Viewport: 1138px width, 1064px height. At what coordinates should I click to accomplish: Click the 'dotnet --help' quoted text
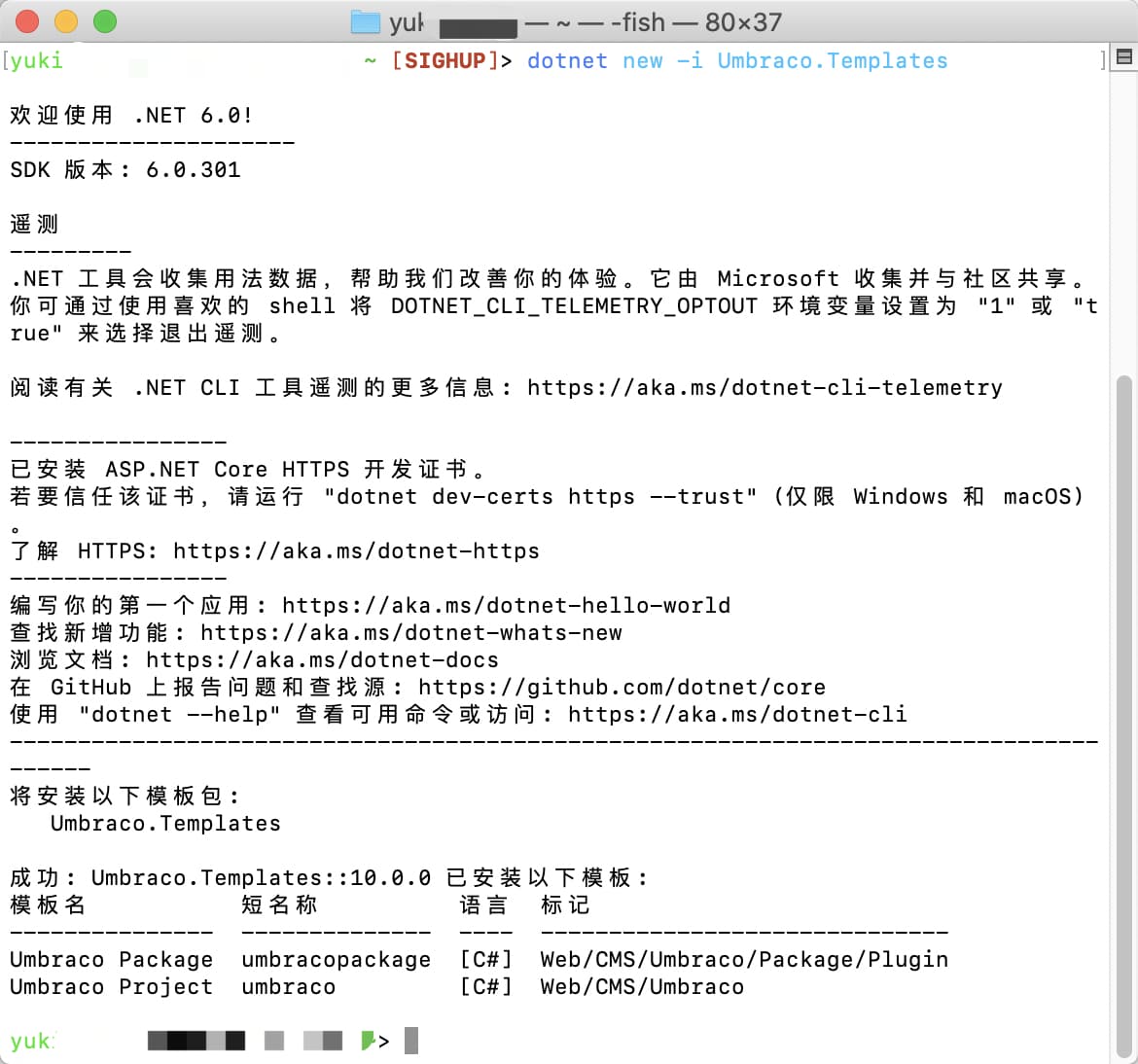[x=179, y=714]
